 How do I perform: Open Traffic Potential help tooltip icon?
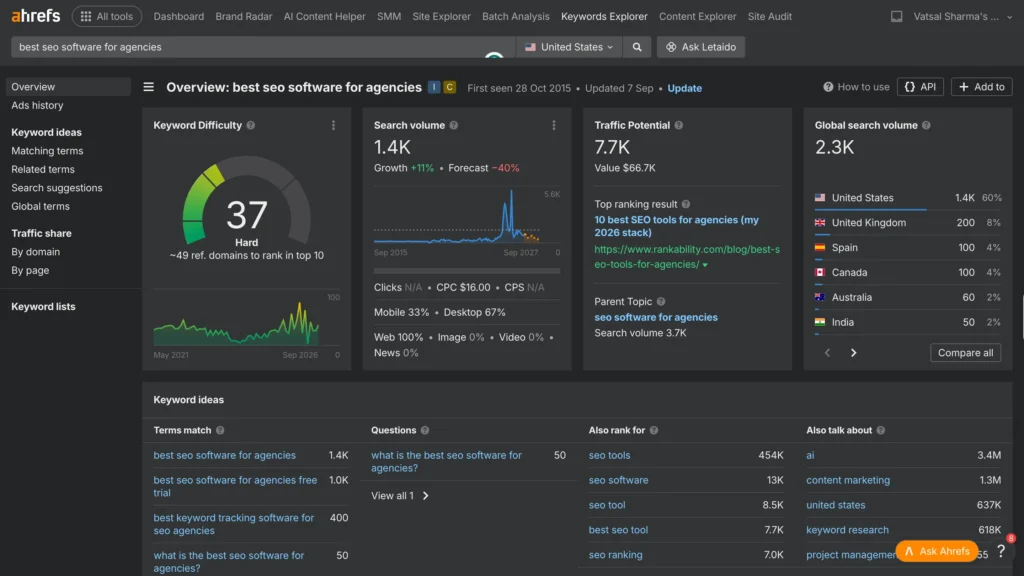[x=679, y=125]
